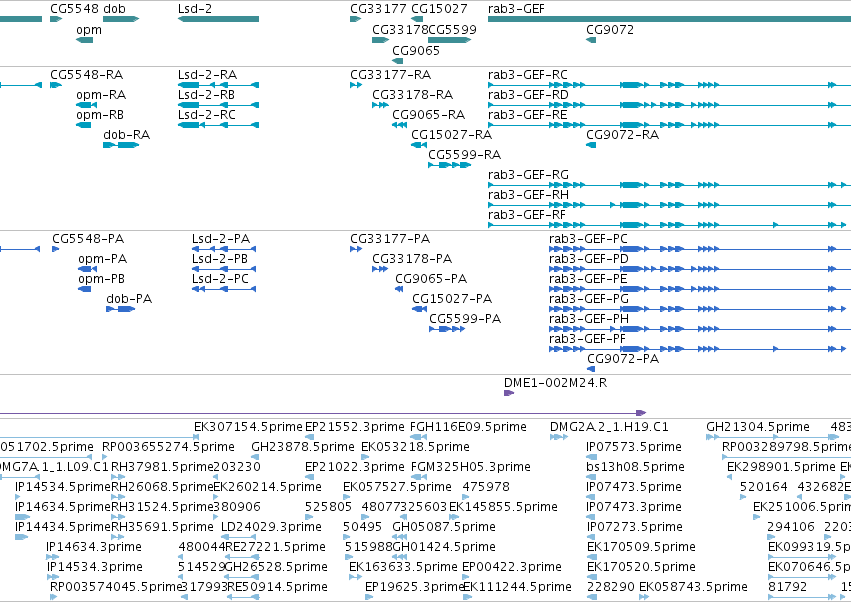Select EST IP07573.5prime

(634, 447)
